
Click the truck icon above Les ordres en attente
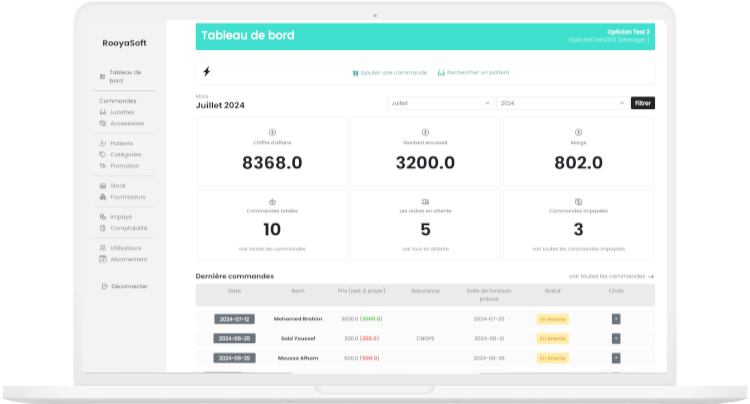(425, 201)
